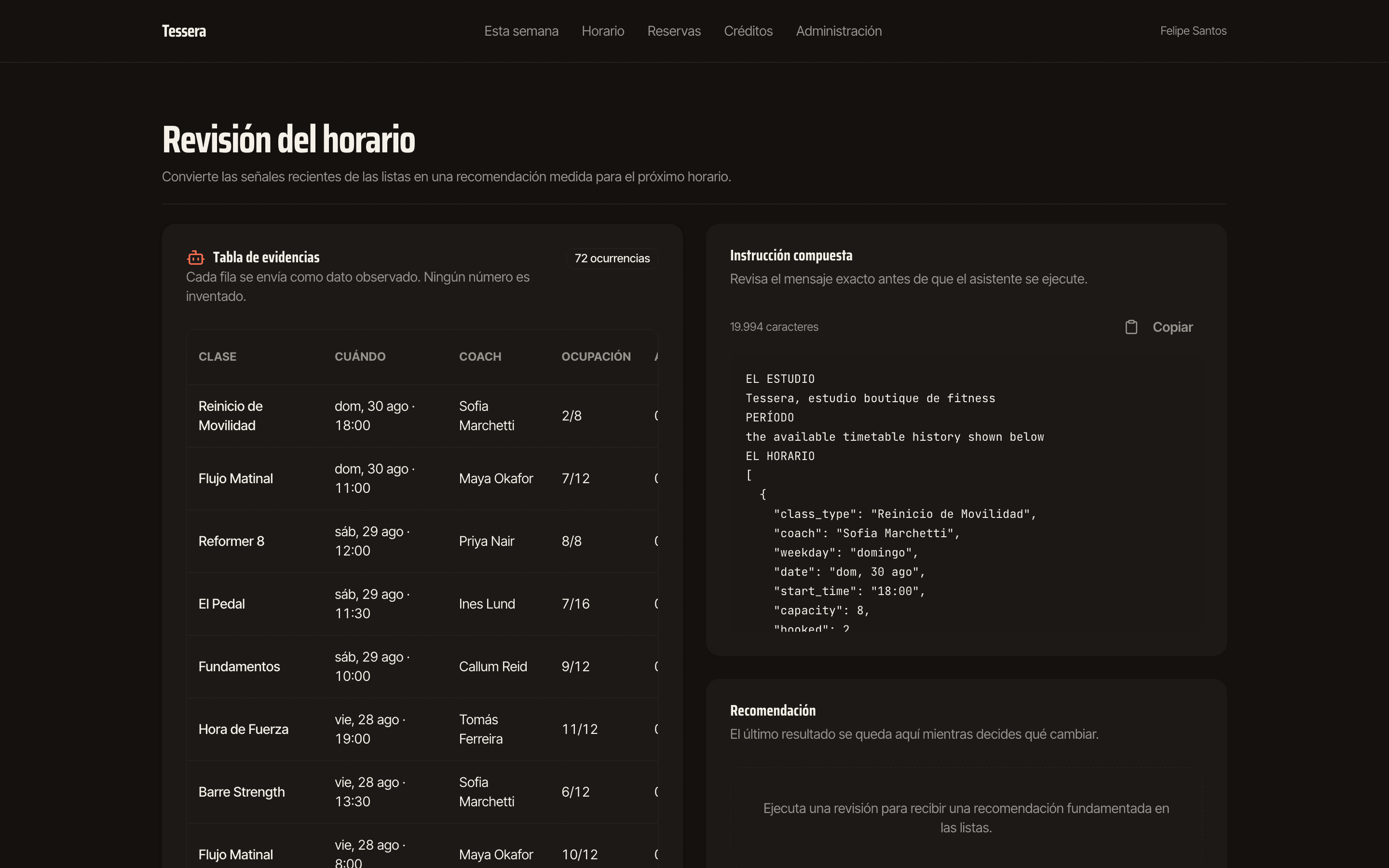
Task: Click the CLASE column header
Action: tap(218, 356)
